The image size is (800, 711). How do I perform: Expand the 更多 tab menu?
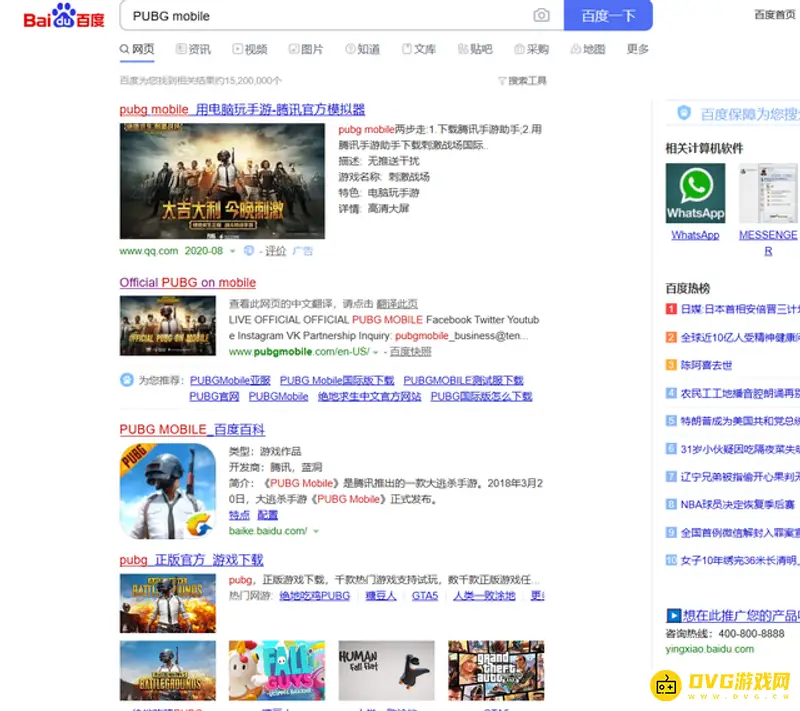coord(638,49)
